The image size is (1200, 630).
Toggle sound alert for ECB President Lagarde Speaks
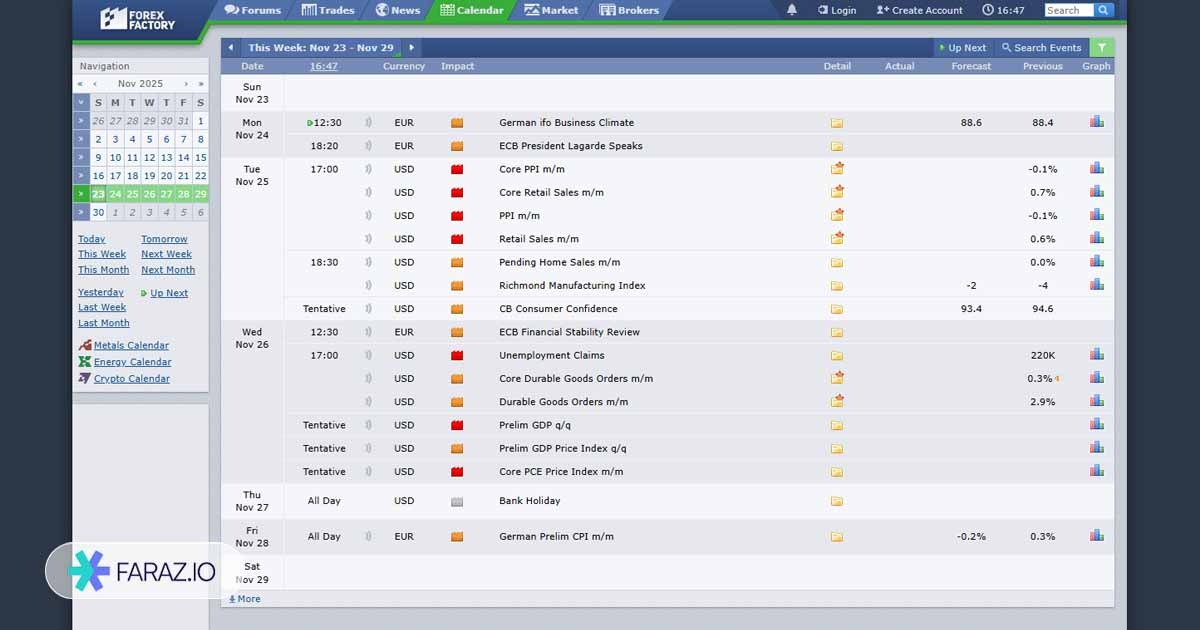tap(368, 146)
